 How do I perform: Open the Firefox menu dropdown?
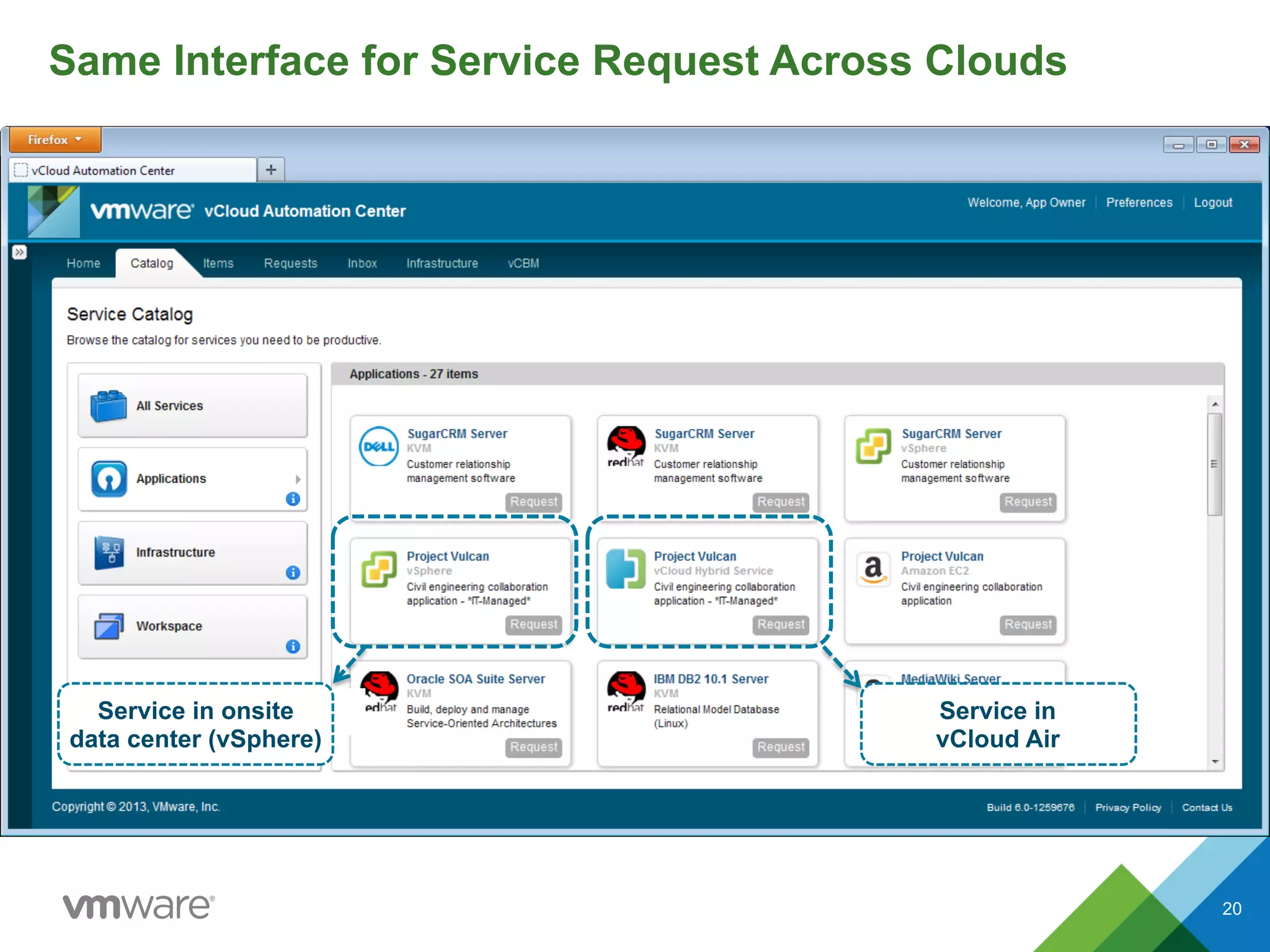point(55,140)
